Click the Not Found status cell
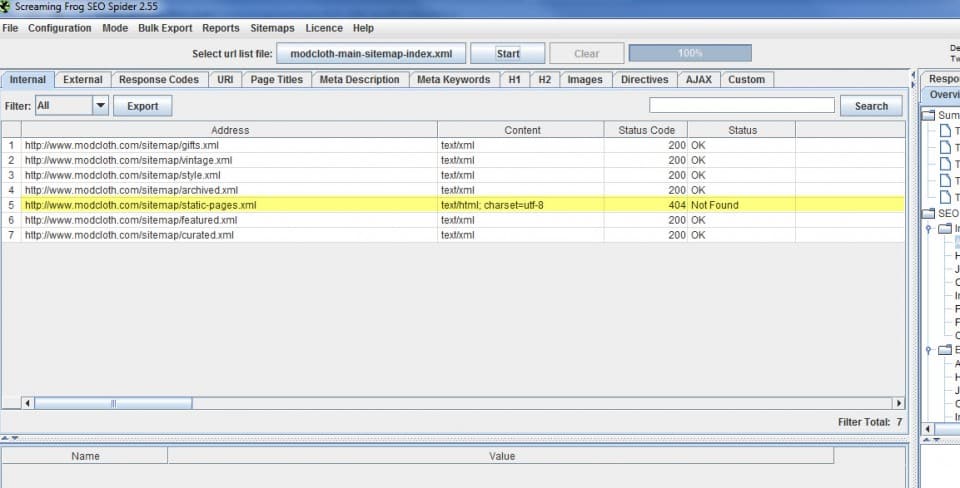The image size is (960, 488). click(742, 205)
